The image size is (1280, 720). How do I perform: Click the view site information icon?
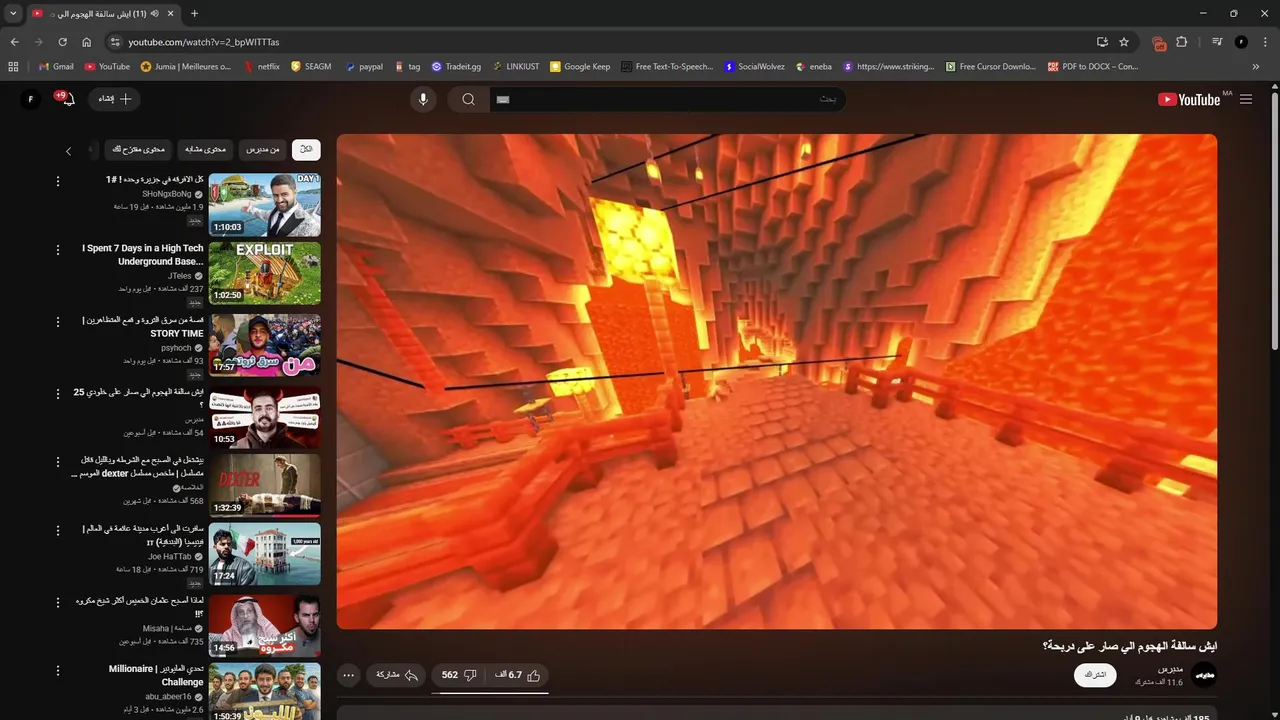point(115,42)
